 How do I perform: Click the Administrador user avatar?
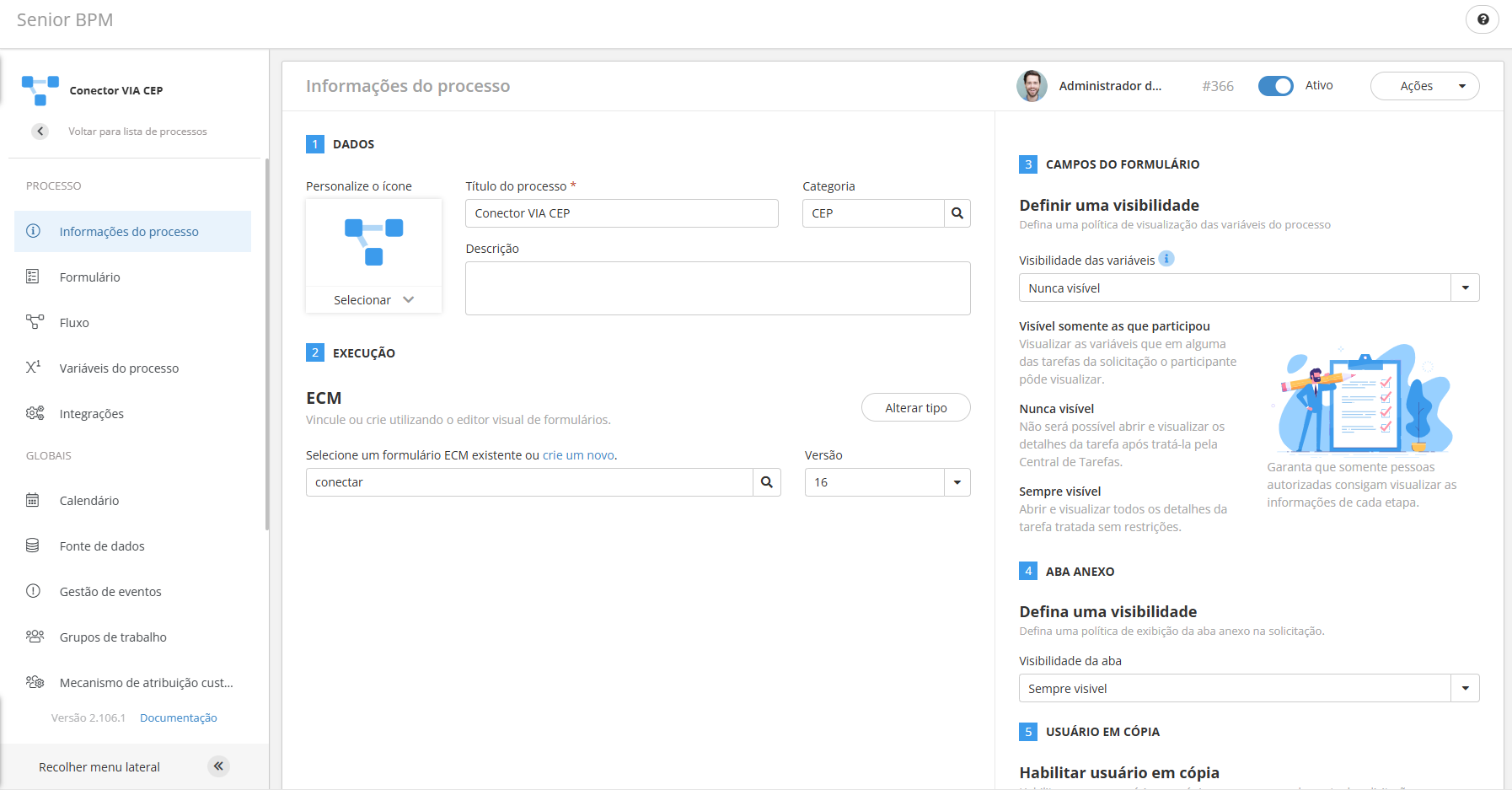[x=1032, y=86]
